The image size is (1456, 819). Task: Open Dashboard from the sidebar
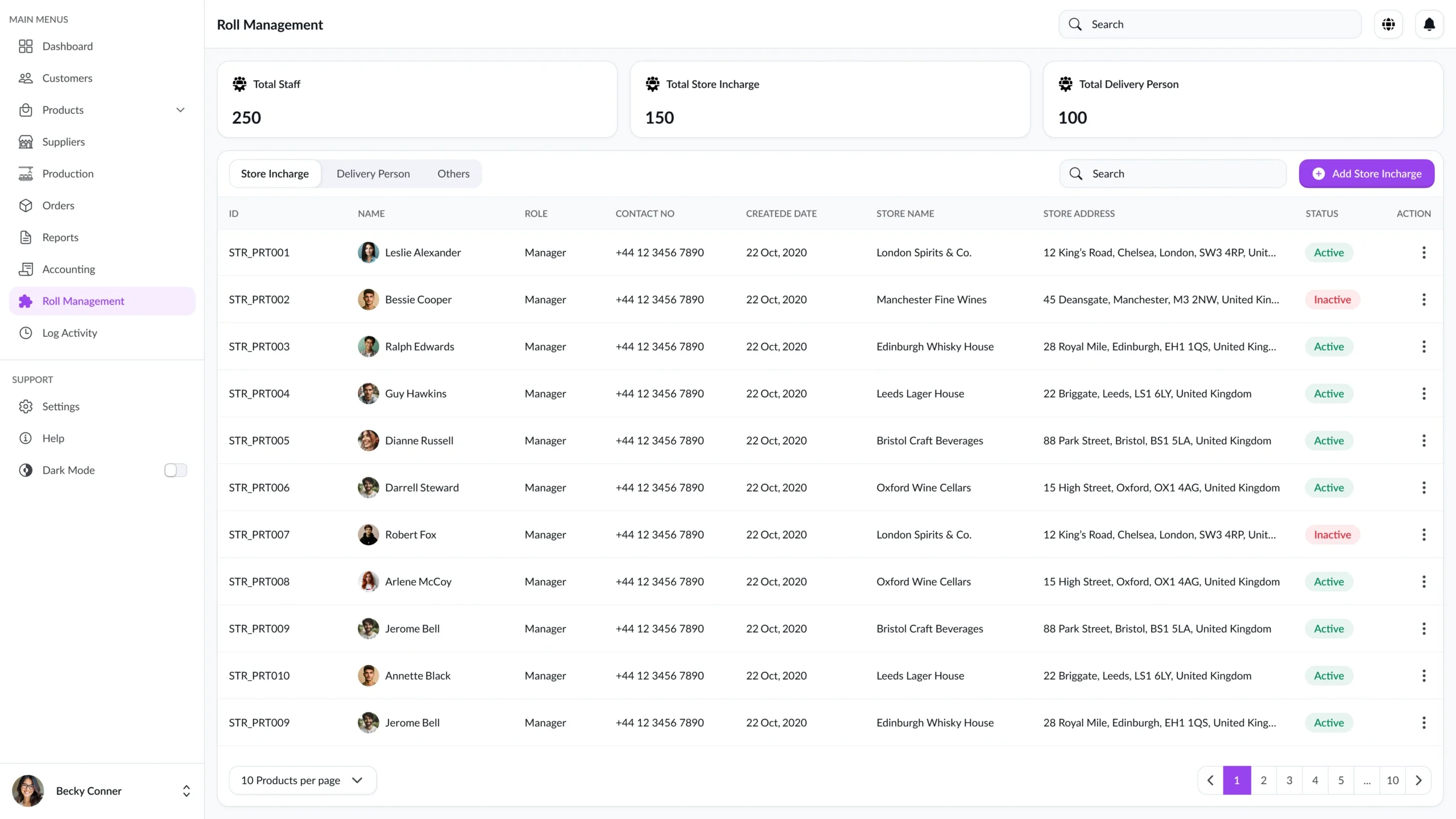pos(67,46)
